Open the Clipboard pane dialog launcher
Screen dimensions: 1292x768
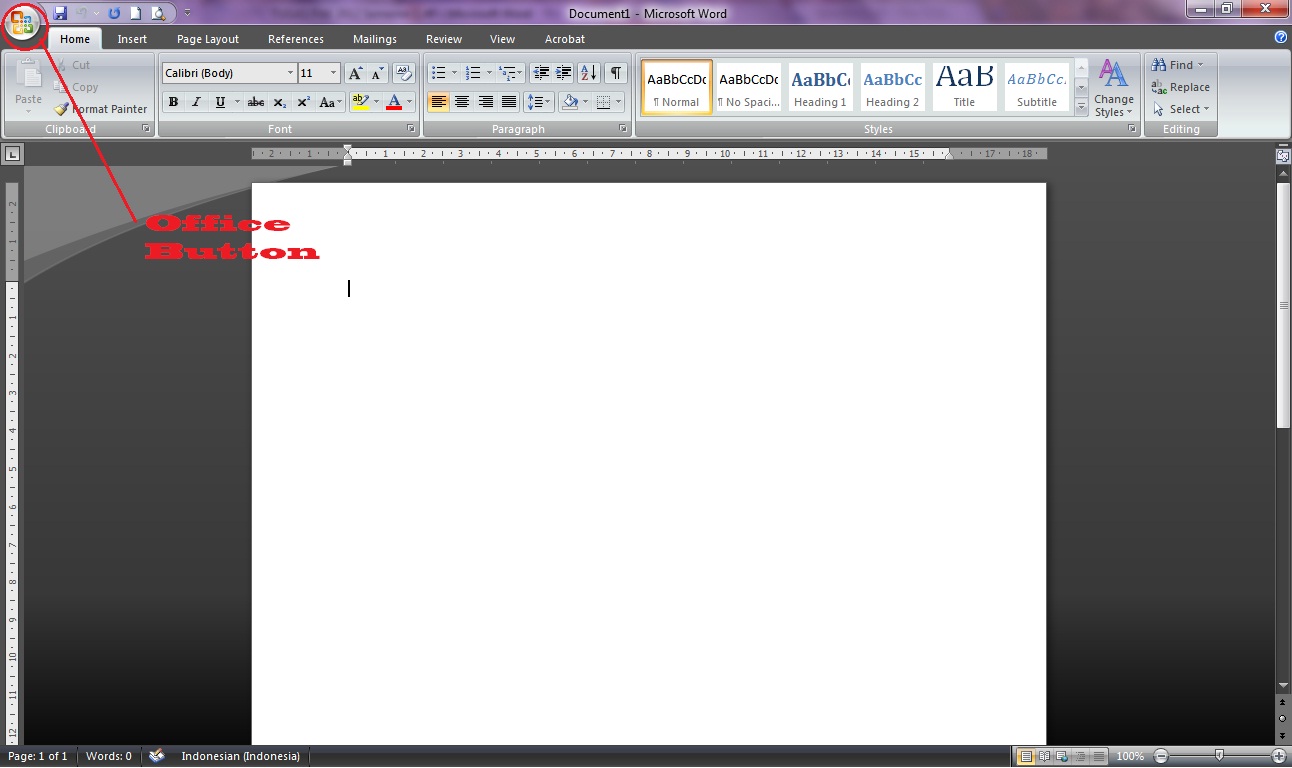(x=146, y=129)
